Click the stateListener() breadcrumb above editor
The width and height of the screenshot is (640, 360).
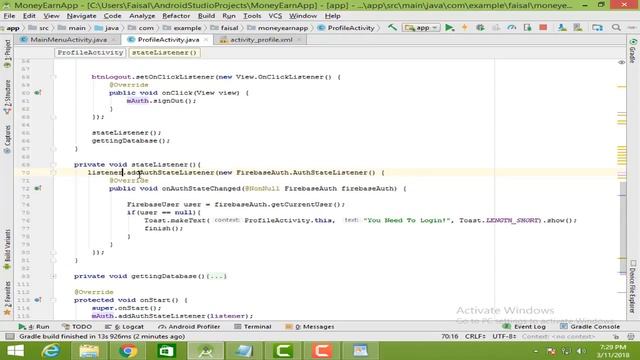(164, 53)
